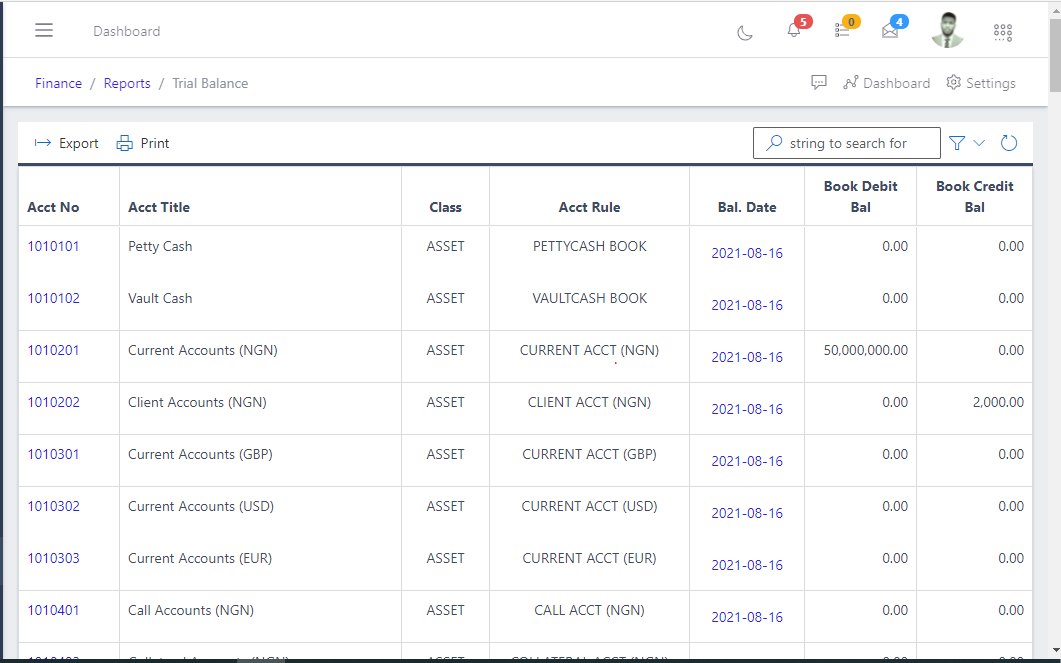Open account 1010201 link
Image resolution: width=1061 pixels, height=663 pixels.
53,350
